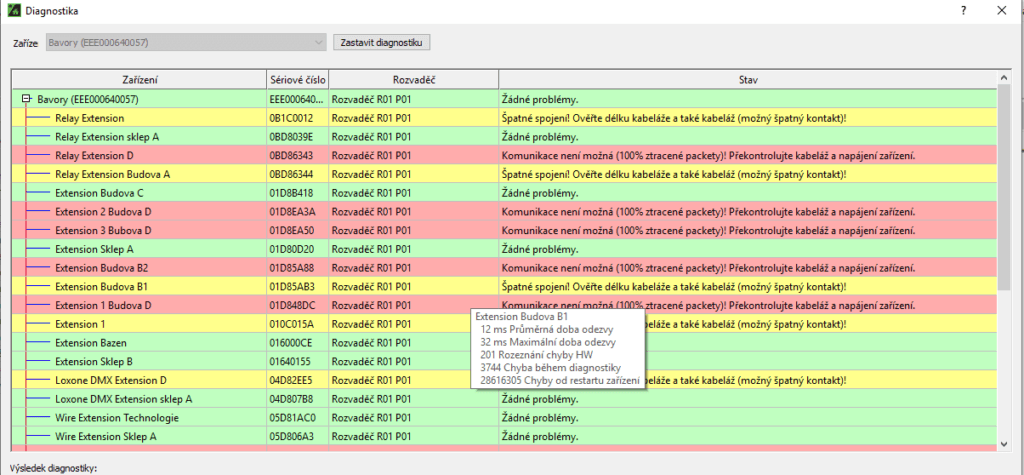This screenshot has width=1024, height=475.
Task: Click serial number 01D8EA3A
Action: coord(293,212)
